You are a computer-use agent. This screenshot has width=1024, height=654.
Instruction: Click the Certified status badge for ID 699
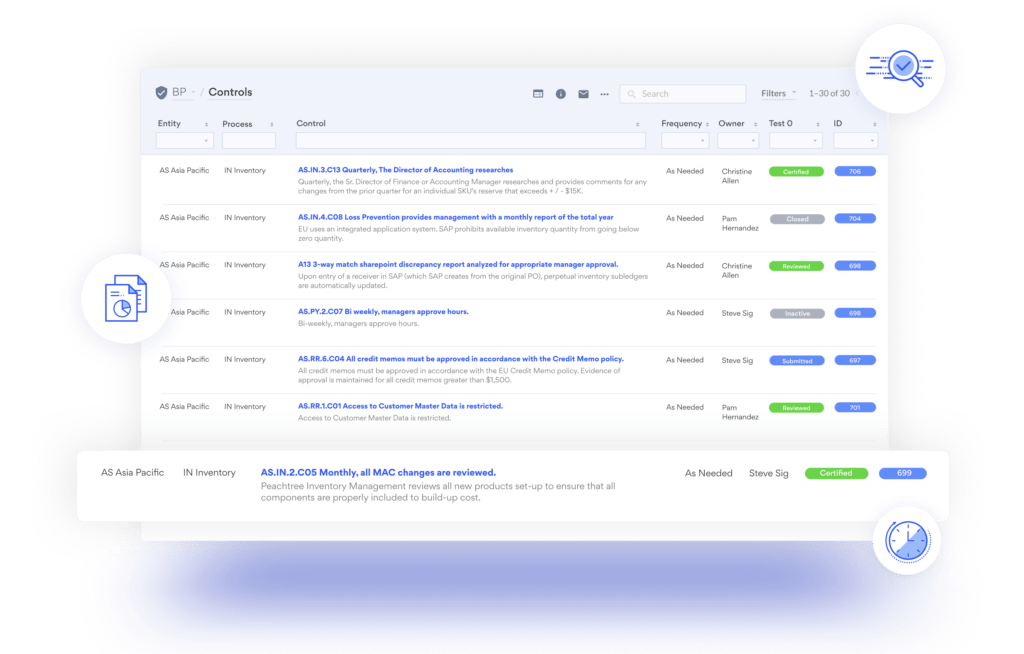click(835, 473)
